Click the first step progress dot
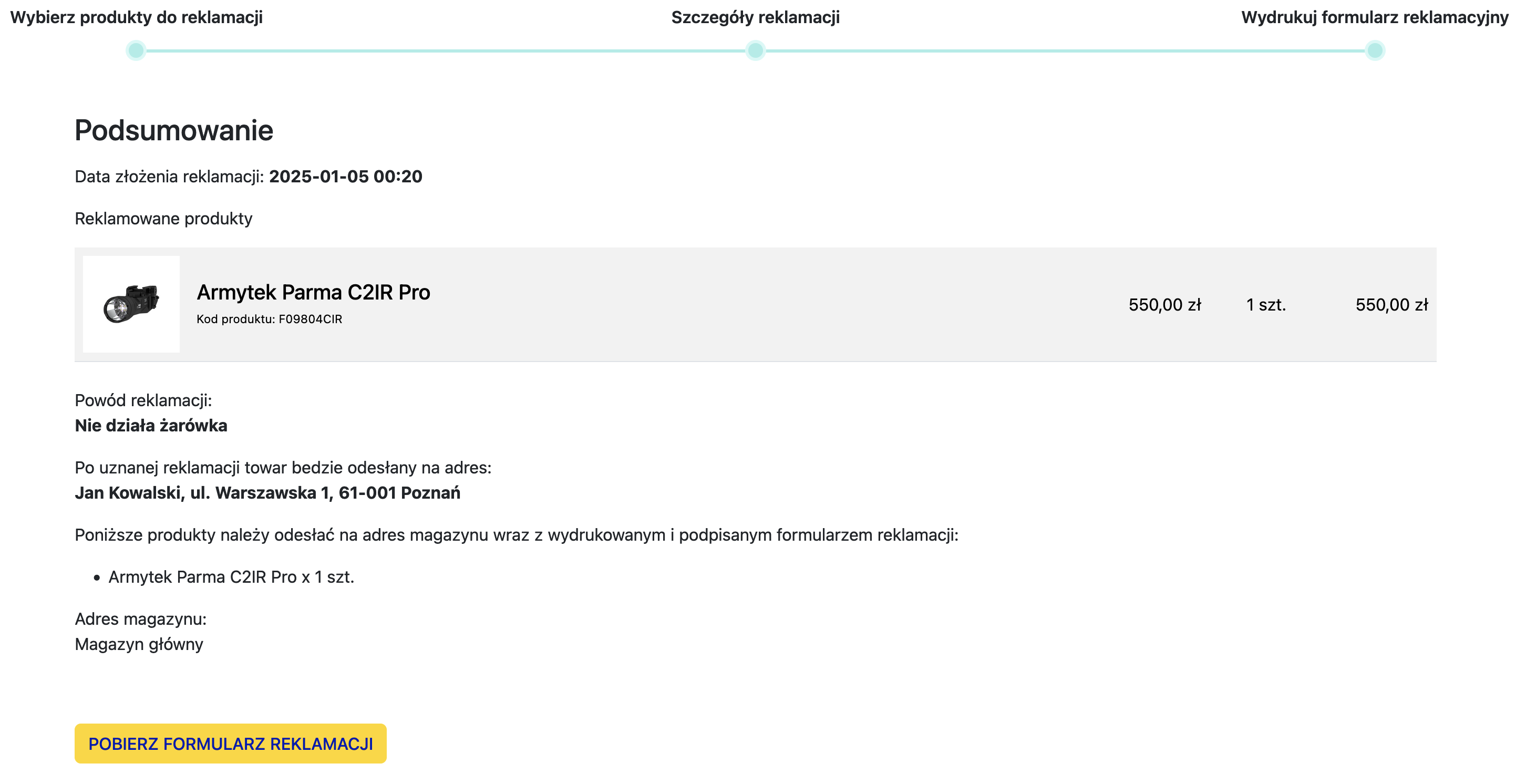Screen dimensions: 1526x784 click(x=136, y=50)
